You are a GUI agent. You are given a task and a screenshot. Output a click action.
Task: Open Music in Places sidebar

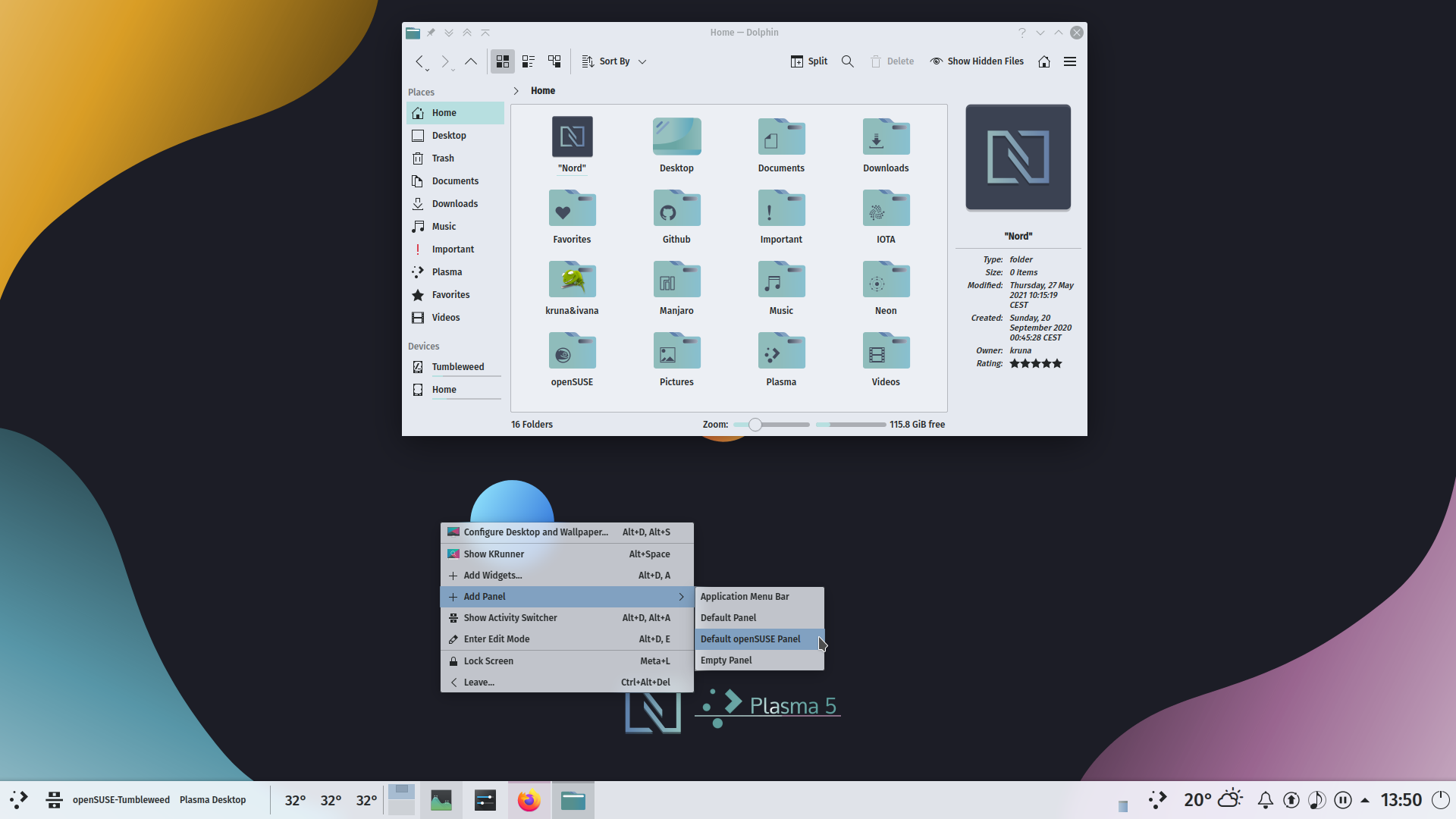[x=455, y=227]
